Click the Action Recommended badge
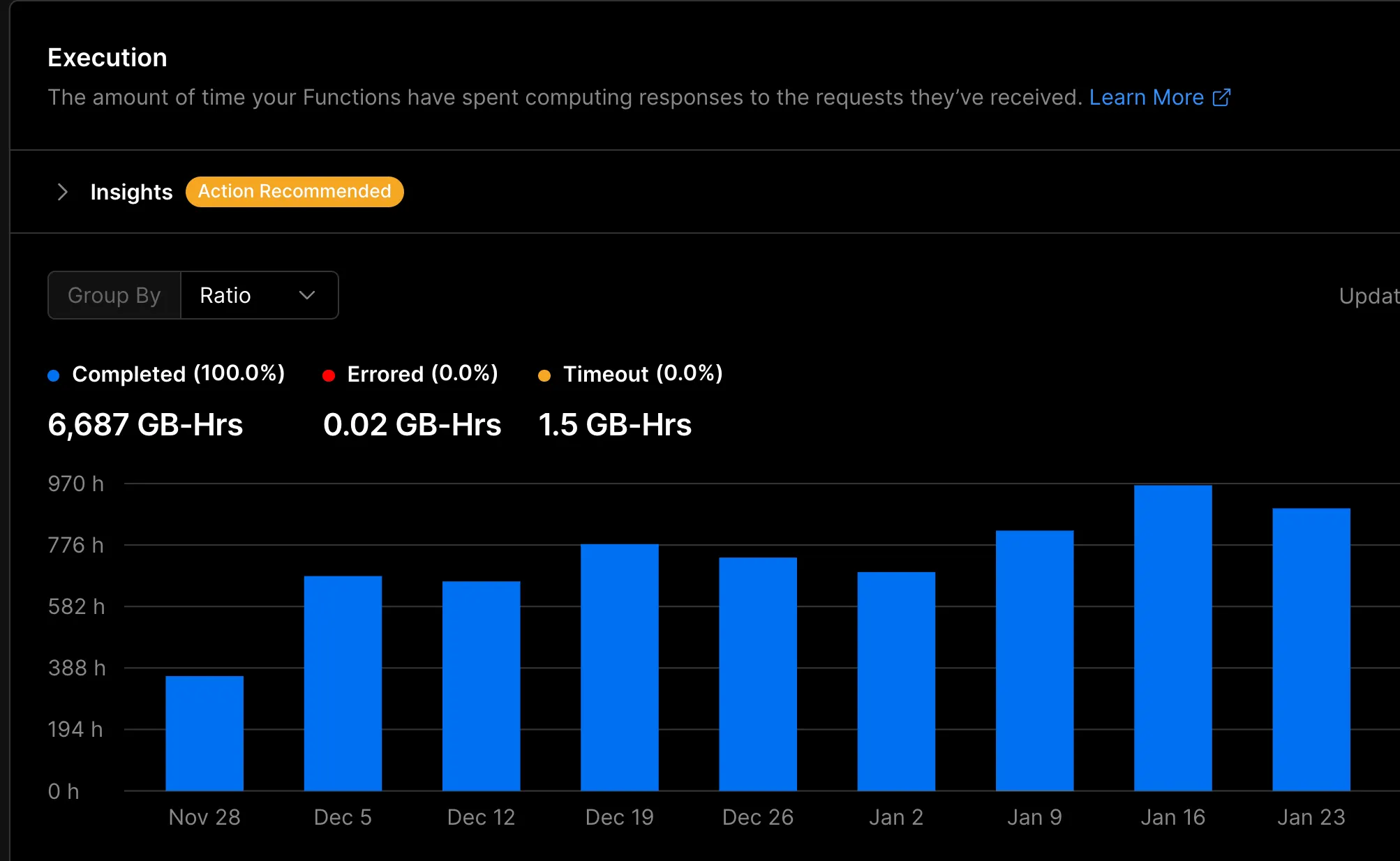This screenshot has width=1400, height=861. (x=294, y=192)
